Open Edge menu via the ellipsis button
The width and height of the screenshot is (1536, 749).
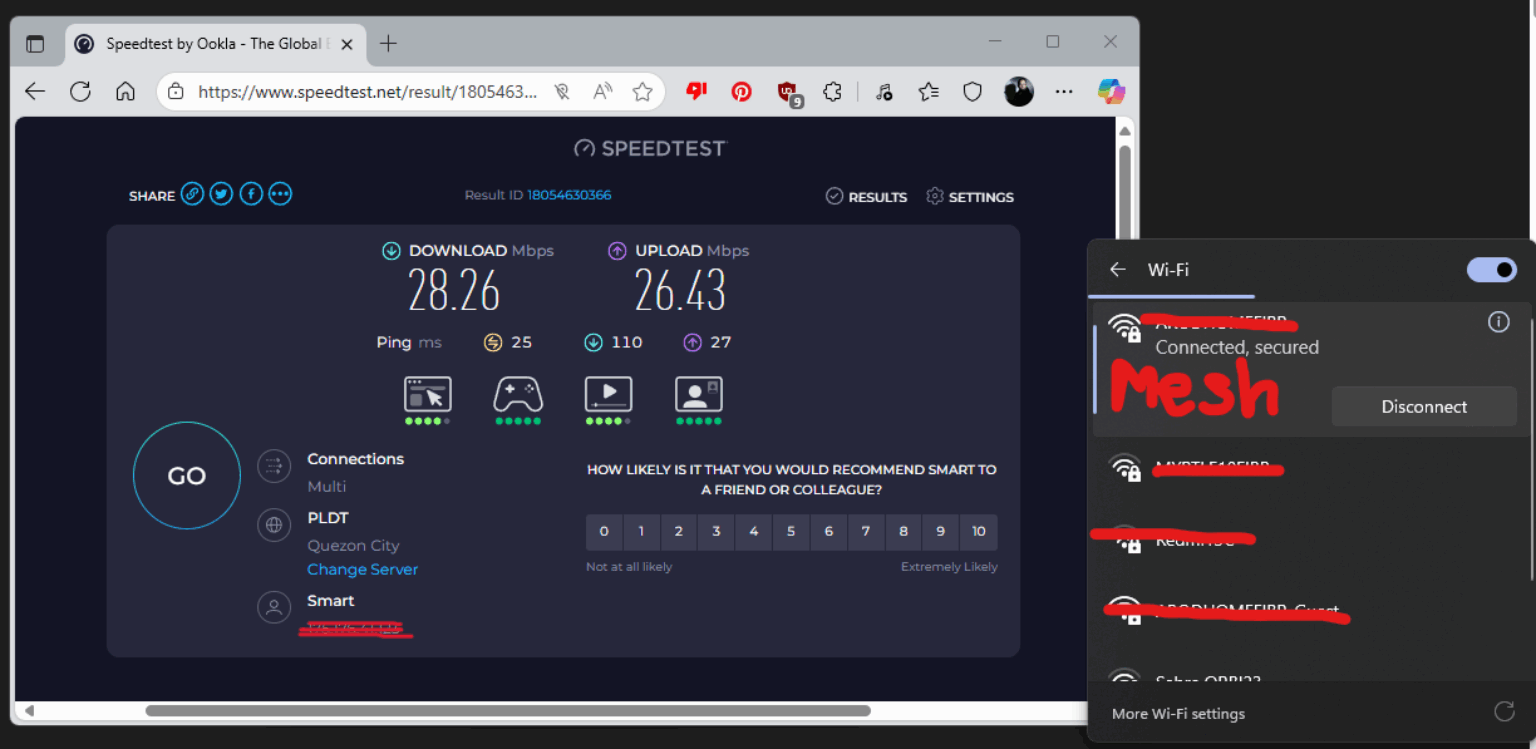pyautogui.click(x=1063, y=91)
